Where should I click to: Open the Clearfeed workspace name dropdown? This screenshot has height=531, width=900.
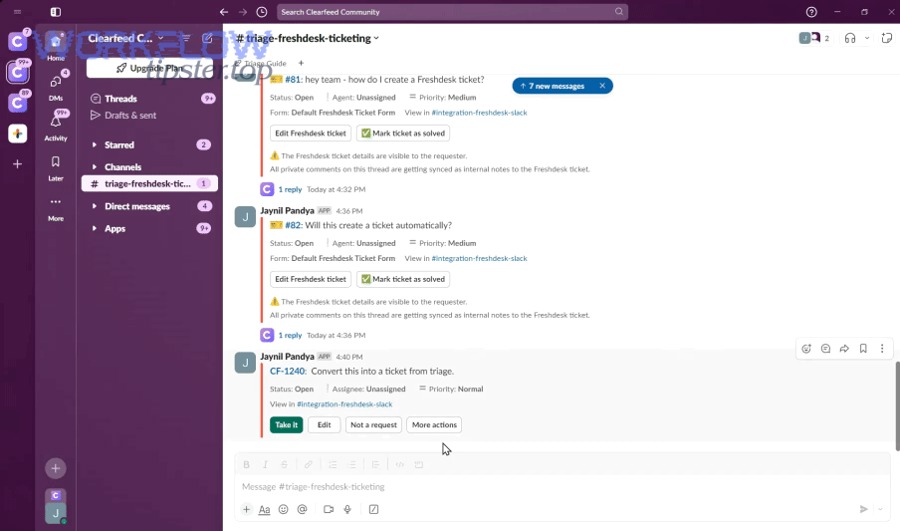(126, 38)
